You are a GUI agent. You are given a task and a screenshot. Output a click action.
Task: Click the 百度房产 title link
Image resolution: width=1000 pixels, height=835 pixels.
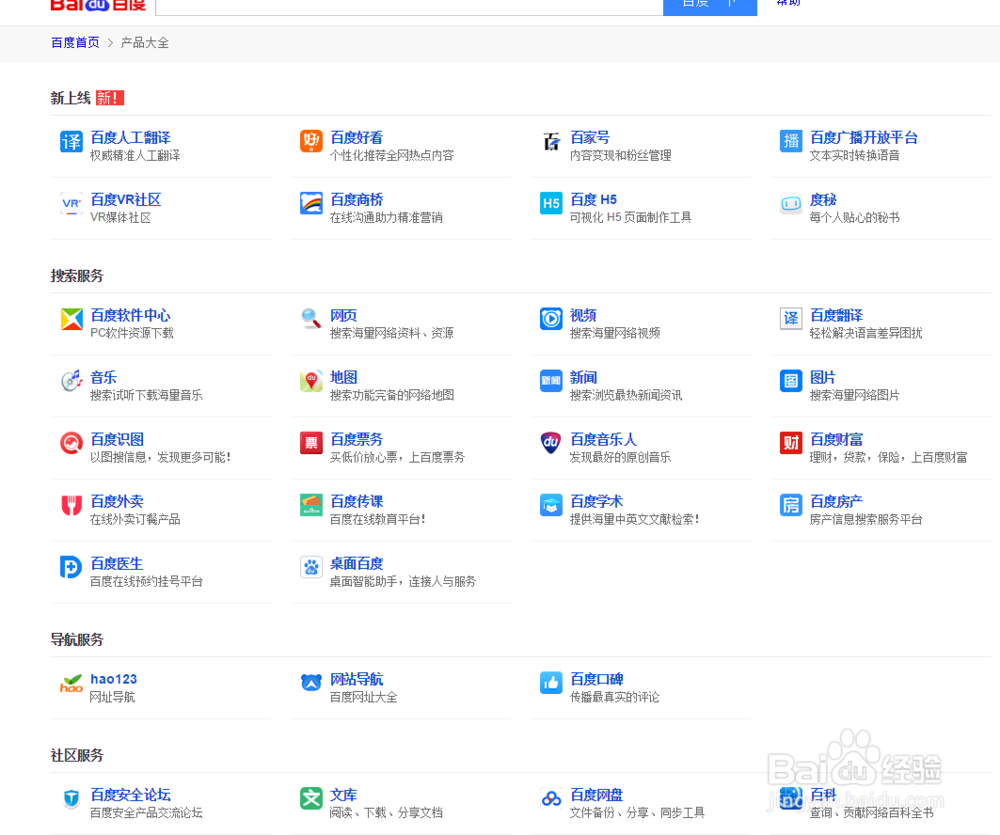click(836, 501)
